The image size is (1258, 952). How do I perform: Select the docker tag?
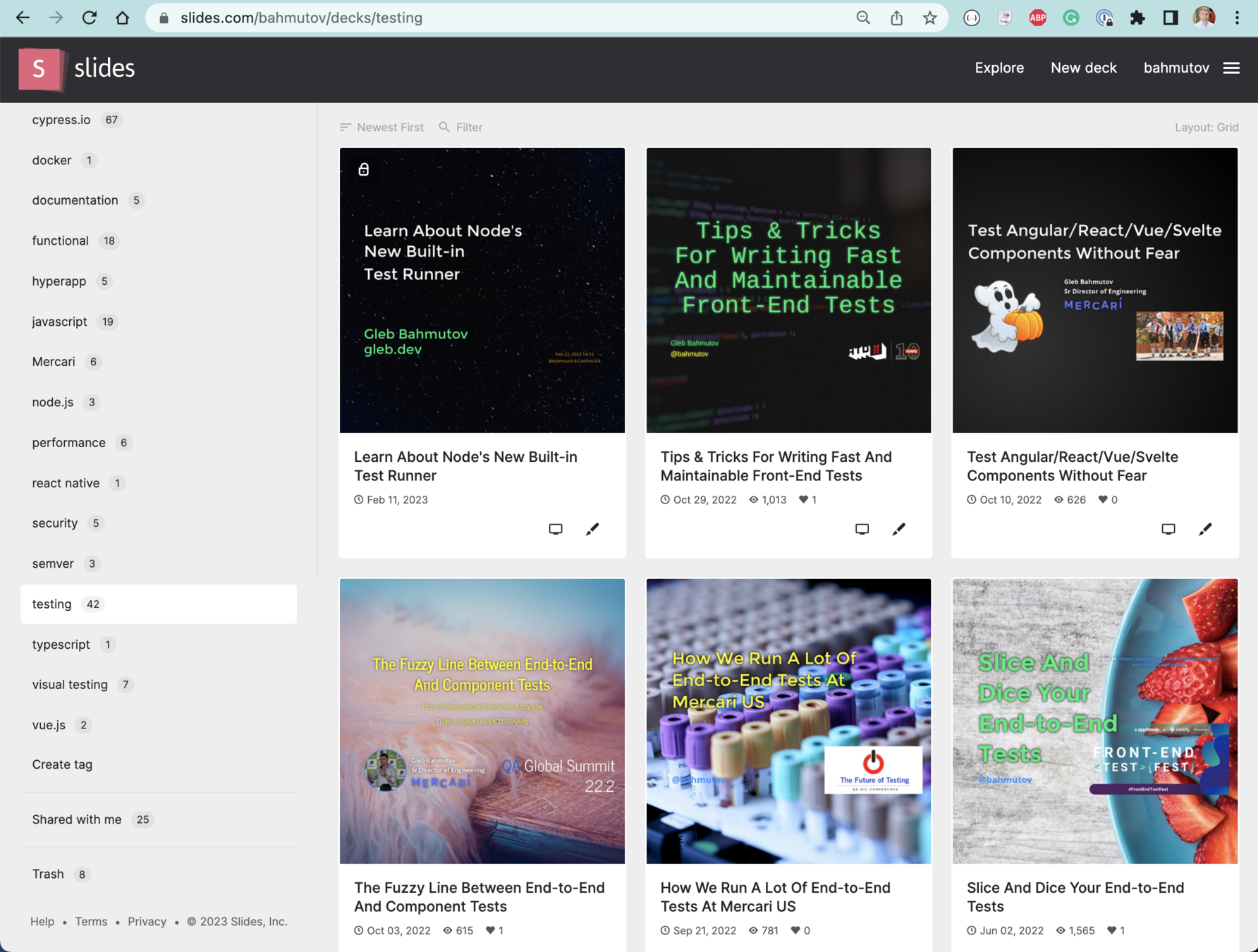click(x=159, y=160)
